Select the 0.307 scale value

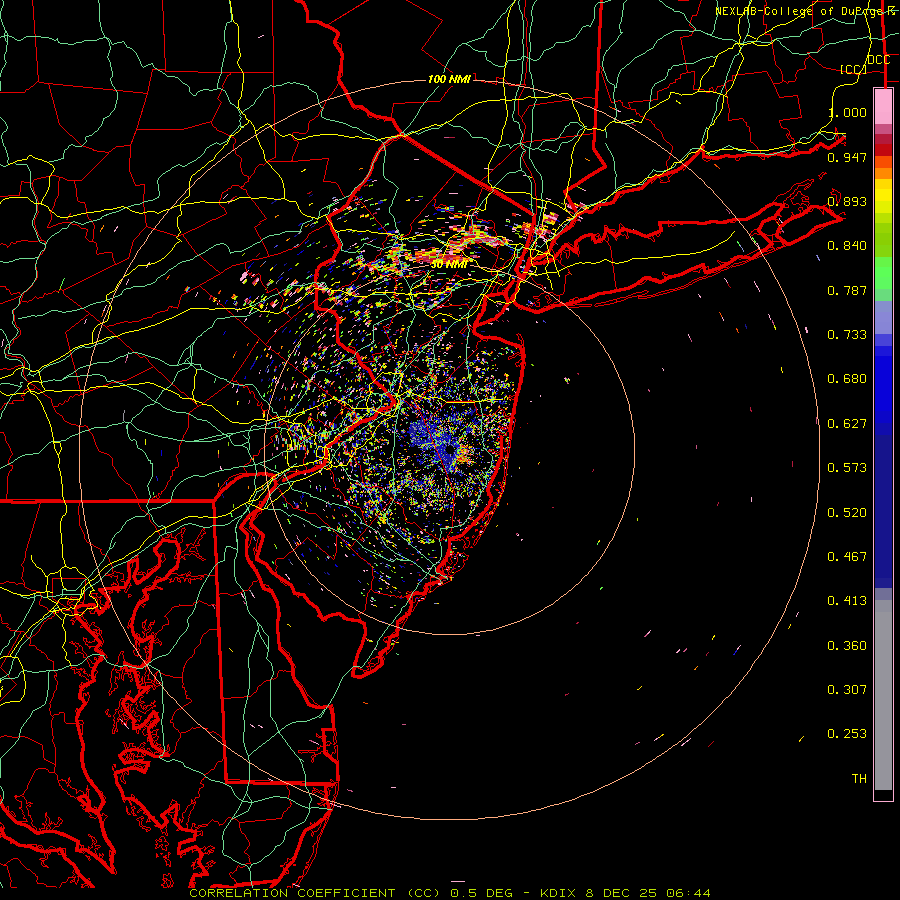click(847, 690)
